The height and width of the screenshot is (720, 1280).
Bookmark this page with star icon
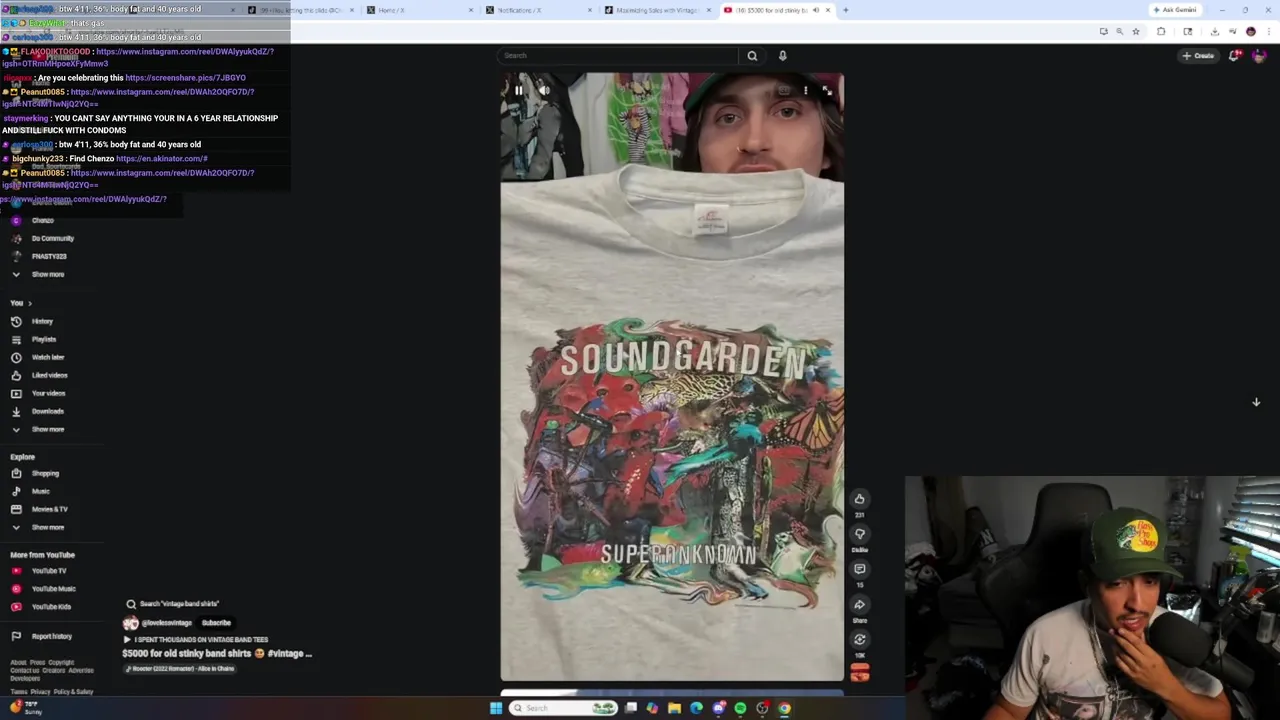pos(1136,31)
